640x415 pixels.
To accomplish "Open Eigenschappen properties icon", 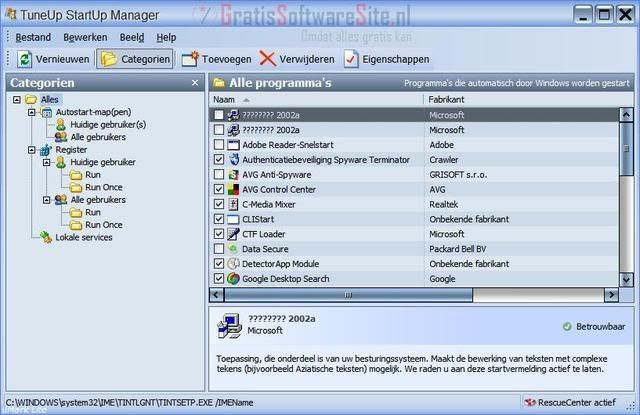I will pos(351,59).
